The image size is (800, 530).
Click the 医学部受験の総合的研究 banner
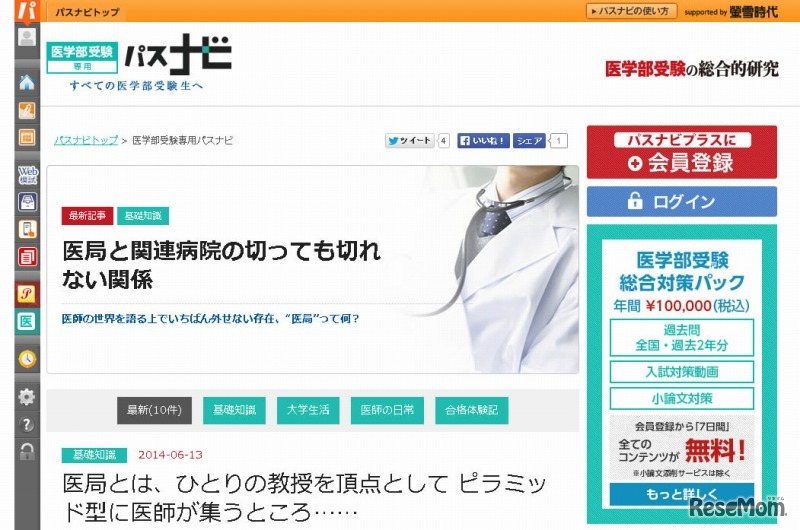[x=692, y=68]
